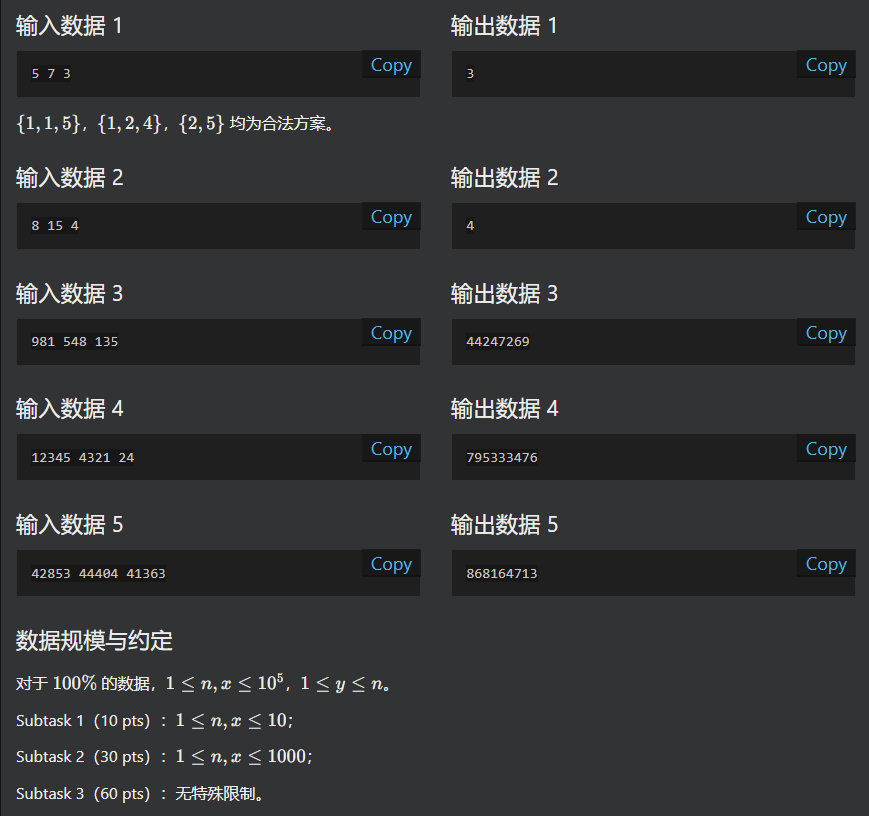The image size is (869, 816).
Task: Click the 输出数据 5 heading
Action: [504, 525]
